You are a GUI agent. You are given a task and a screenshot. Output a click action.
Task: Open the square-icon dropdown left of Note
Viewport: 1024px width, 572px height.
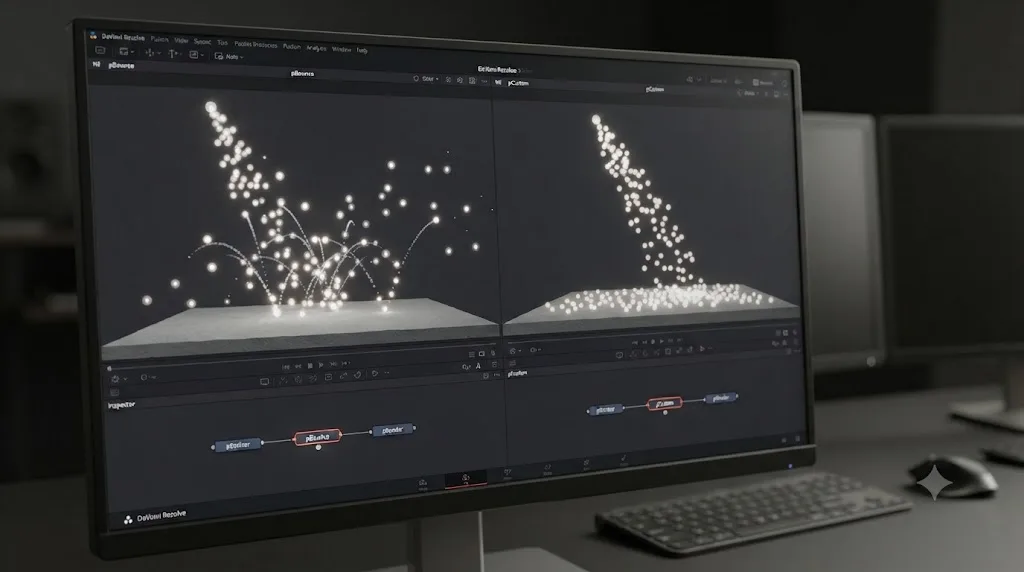click(196, 55)
